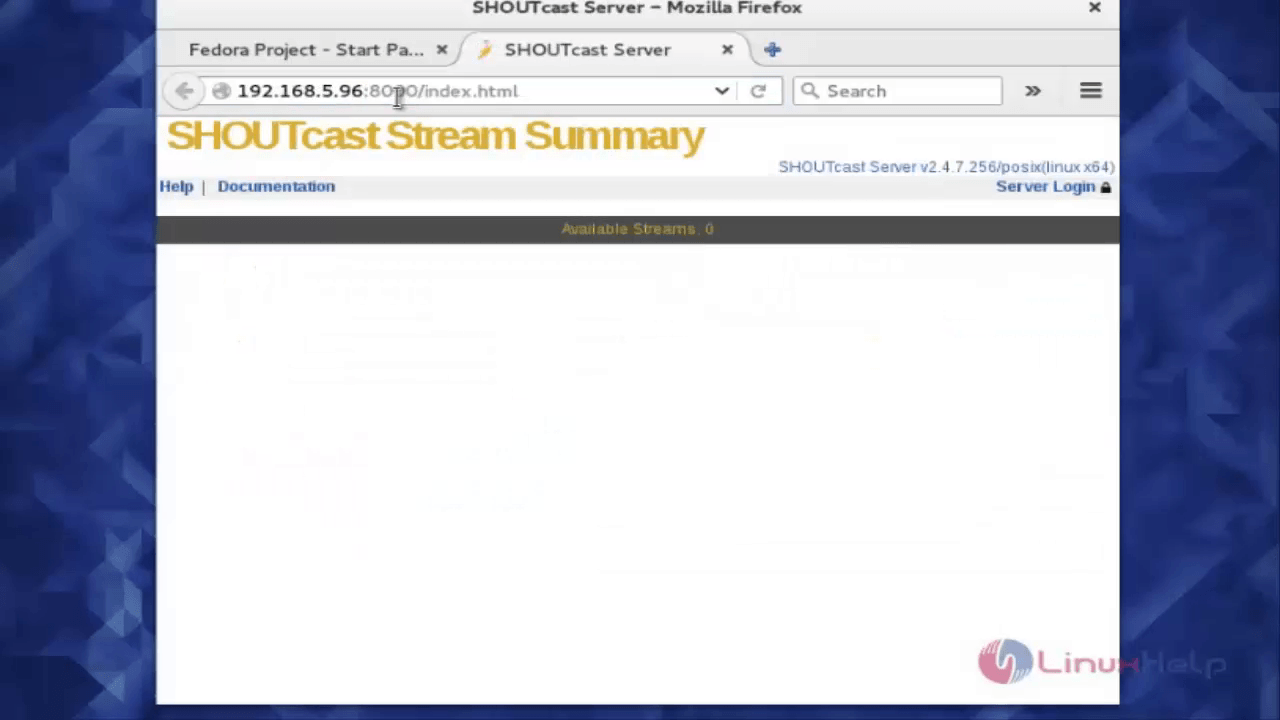The width and height of the screenshot is (1280, 720).
Task: Select the SHOUTcast Server tab
Action: (x=588, y=49)
